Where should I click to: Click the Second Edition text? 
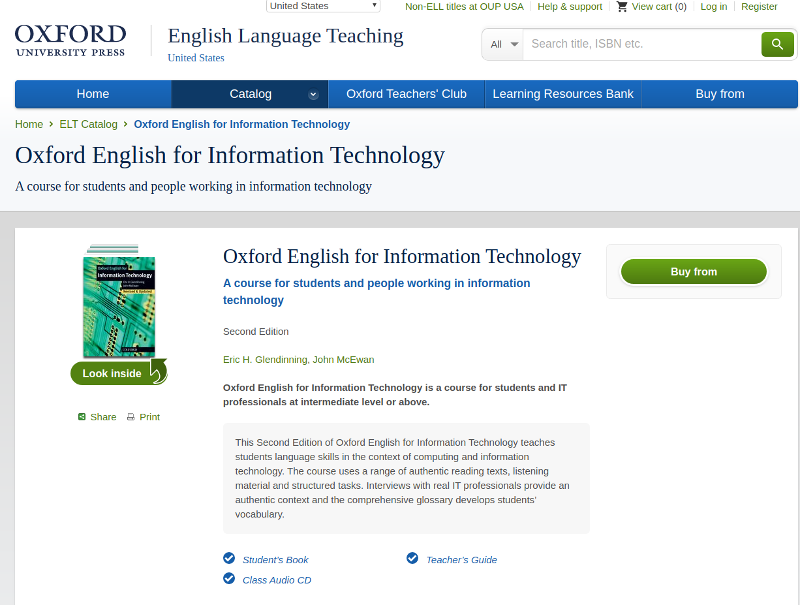256,332
